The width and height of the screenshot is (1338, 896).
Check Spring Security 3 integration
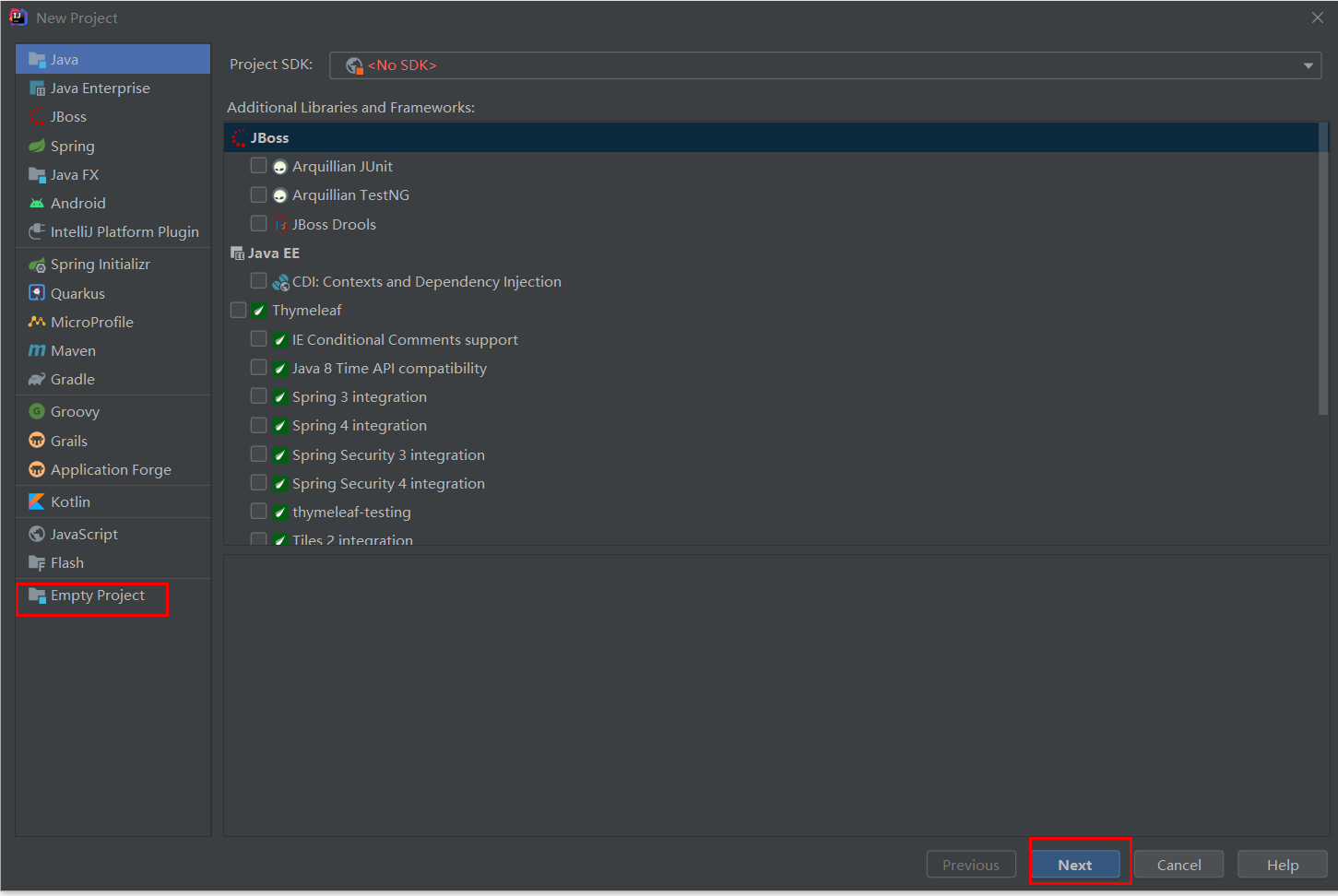click(258, 454)
